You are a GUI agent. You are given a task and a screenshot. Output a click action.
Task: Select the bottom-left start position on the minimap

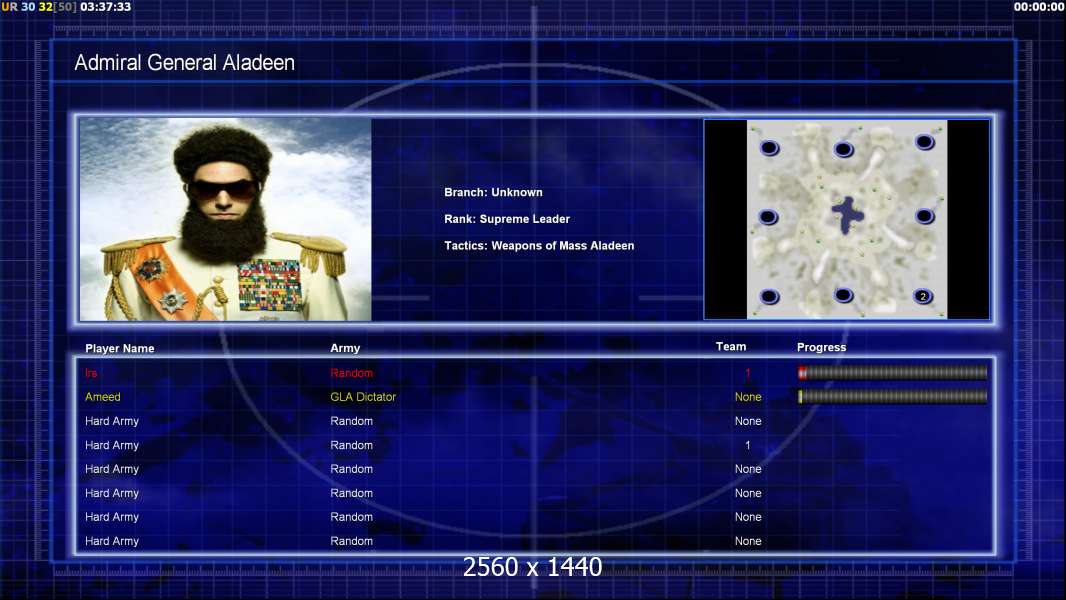tap(769, 296)
